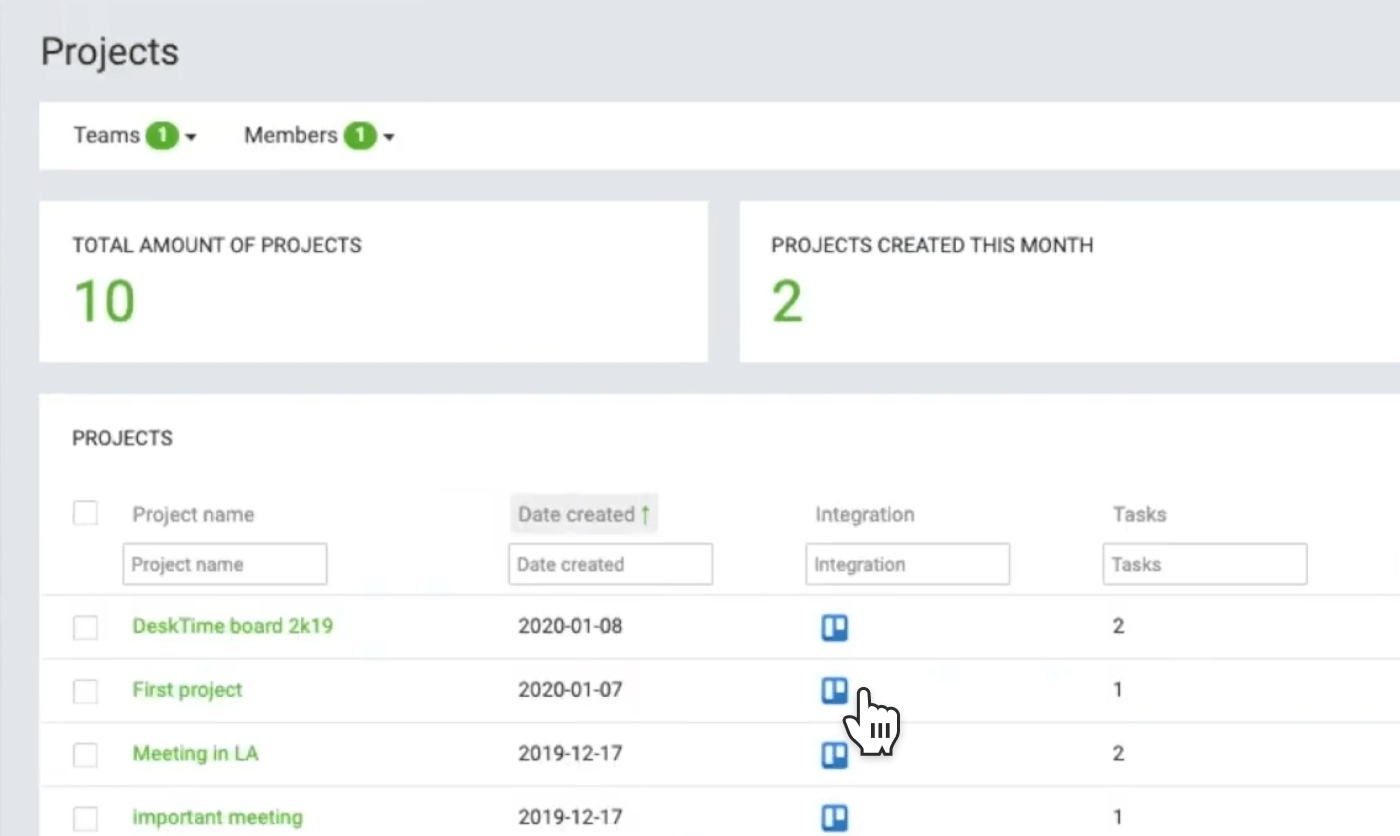Viewport: 1400px width, 836px height.
Task: Select the header checkbox to select all projects
Action: pos(85,512)
